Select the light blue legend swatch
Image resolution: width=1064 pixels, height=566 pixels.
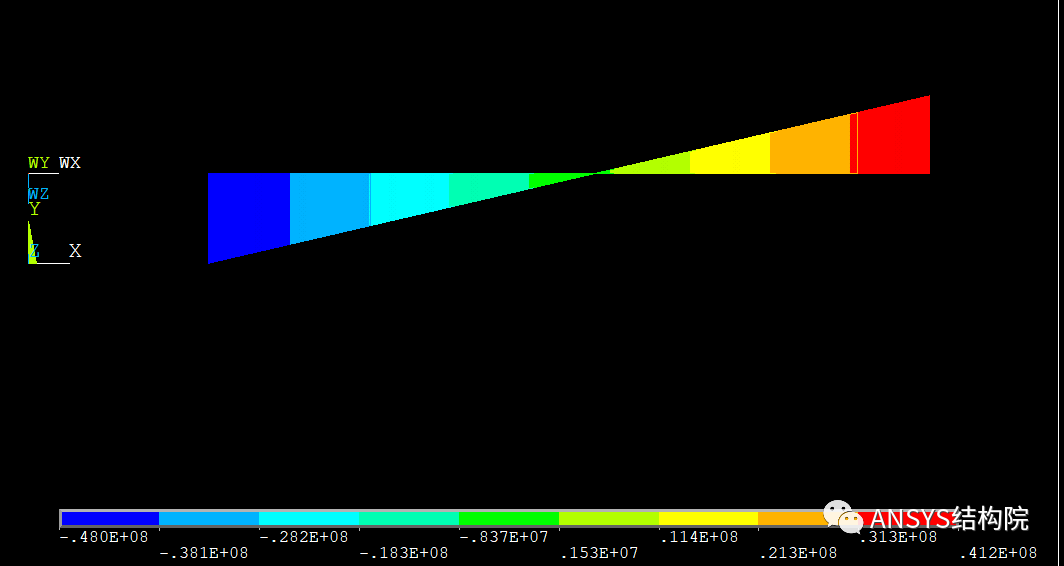(x=209, y=518)
